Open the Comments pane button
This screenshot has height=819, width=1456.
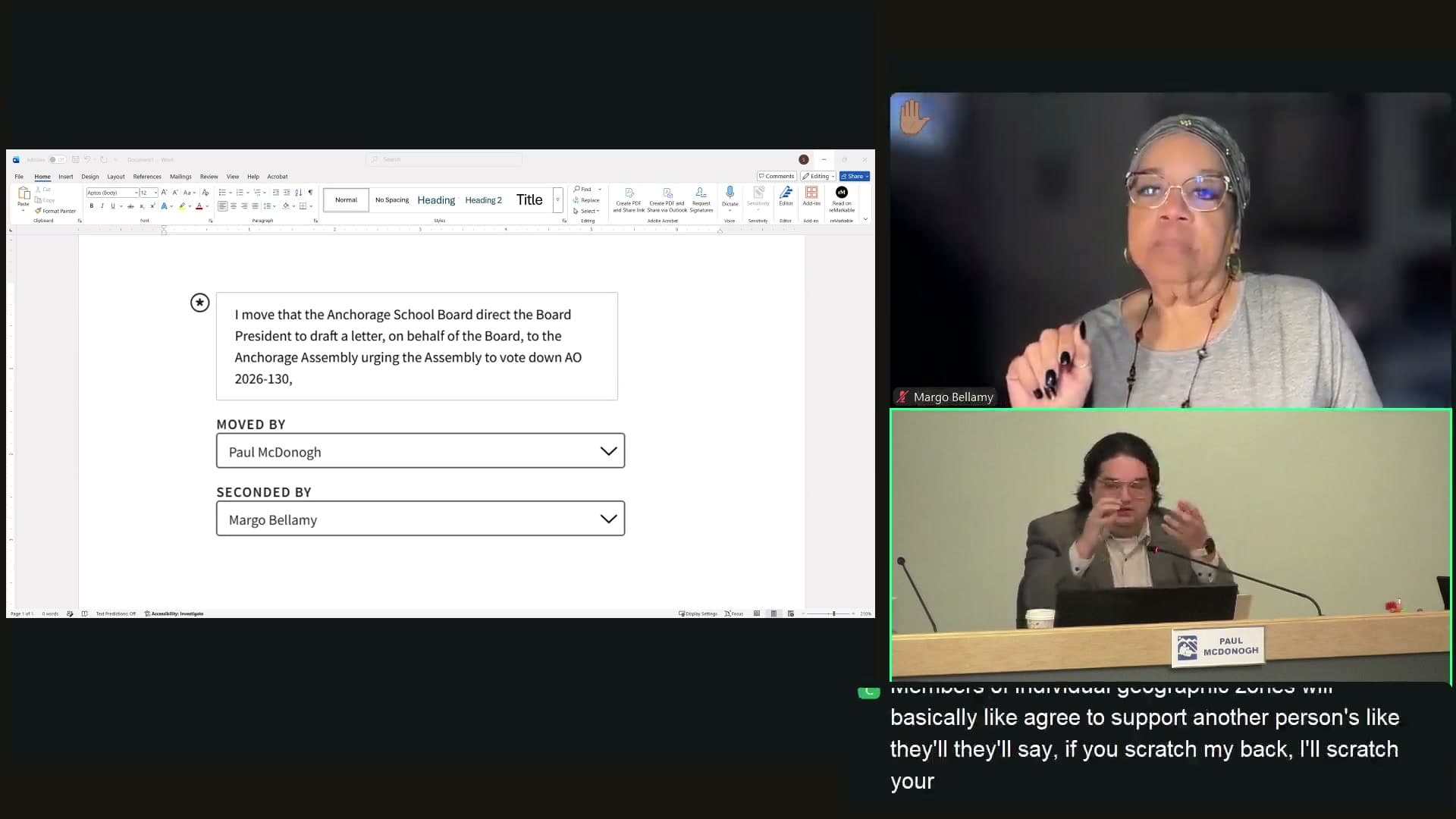(x=776, y=176)
